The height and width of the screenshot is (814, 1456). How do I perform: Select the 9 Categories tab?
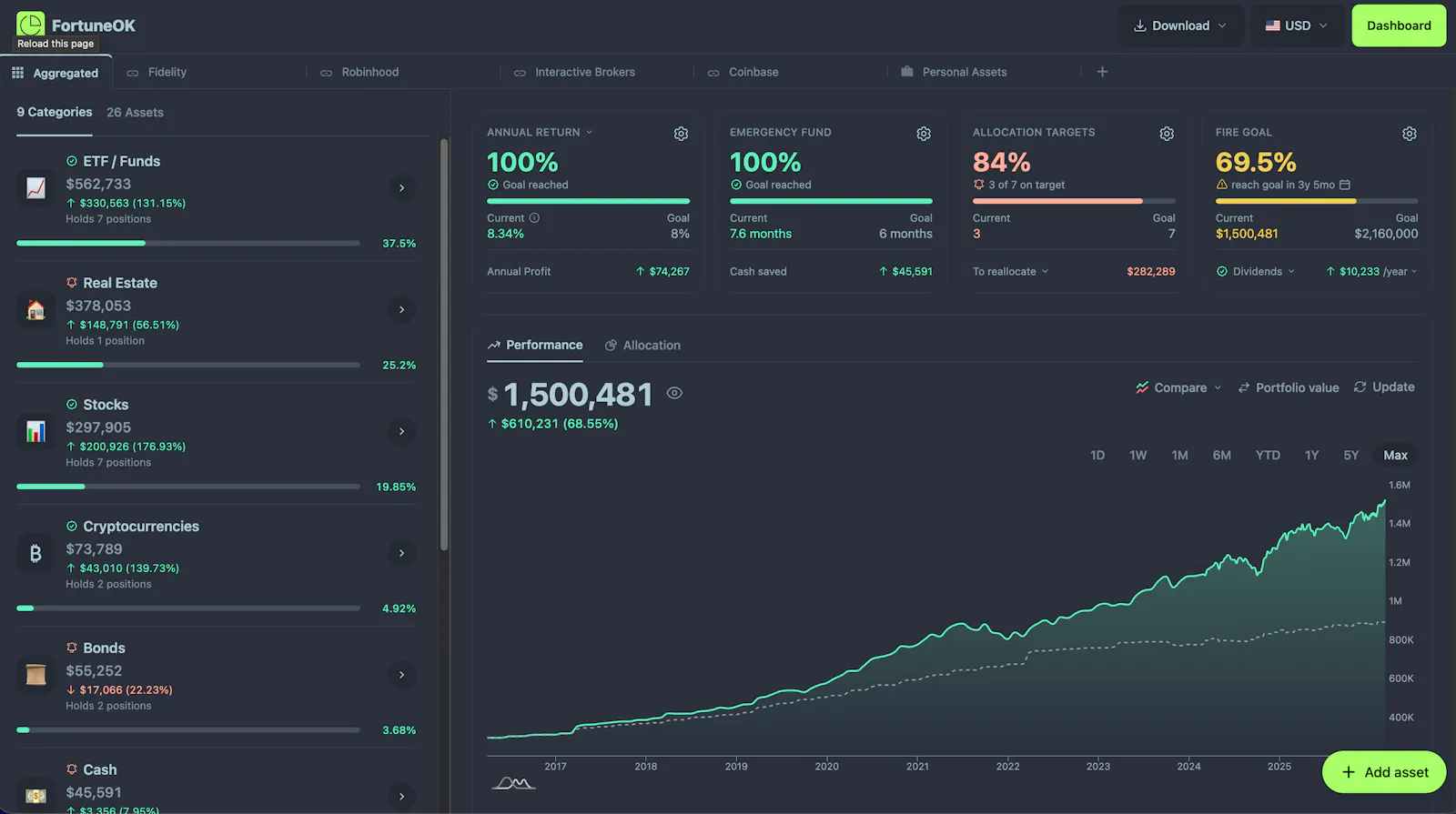pos(55,113)
